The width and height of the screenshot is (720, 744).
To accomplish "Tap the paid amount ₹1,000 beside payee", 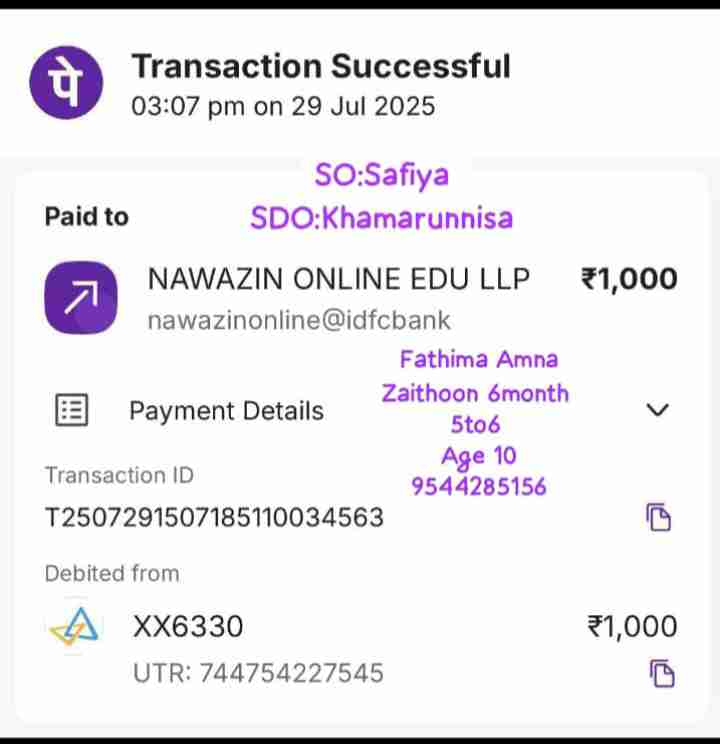I will point(629,279).
